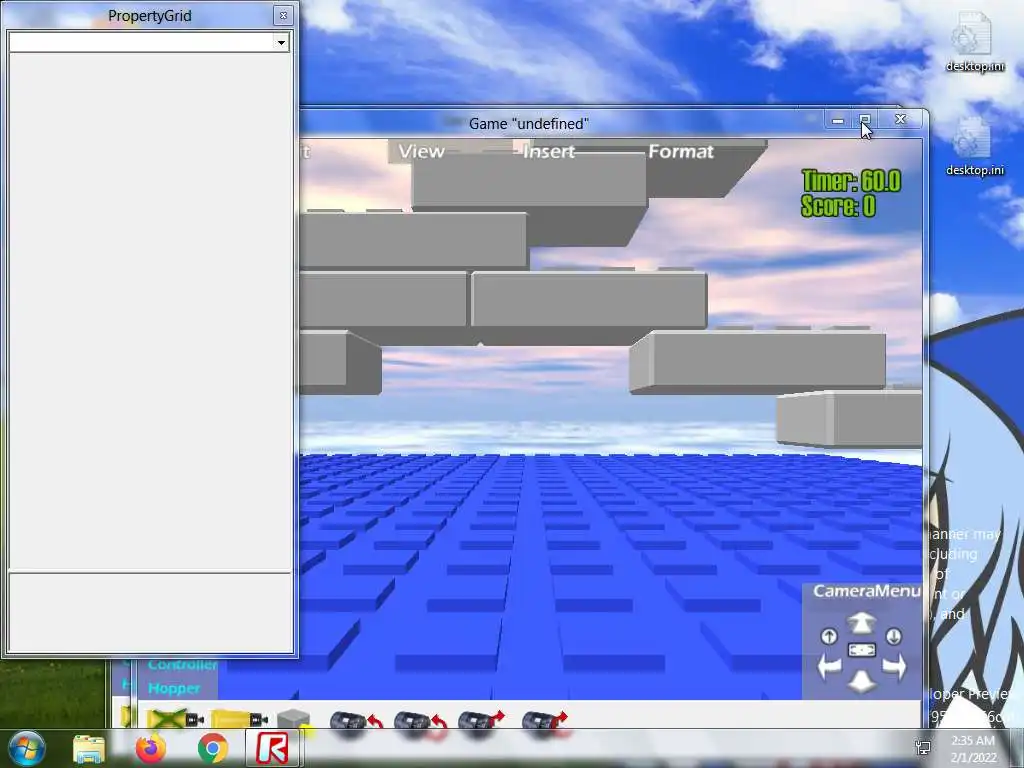
Task: Click the Roblox taskbar icon
Action: [272, 748]
